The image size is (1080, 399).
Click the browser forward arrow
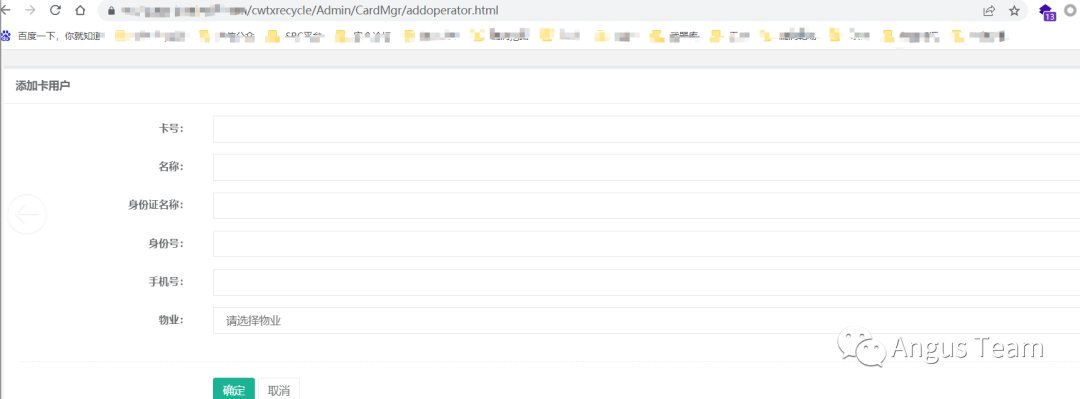(30, 10)
